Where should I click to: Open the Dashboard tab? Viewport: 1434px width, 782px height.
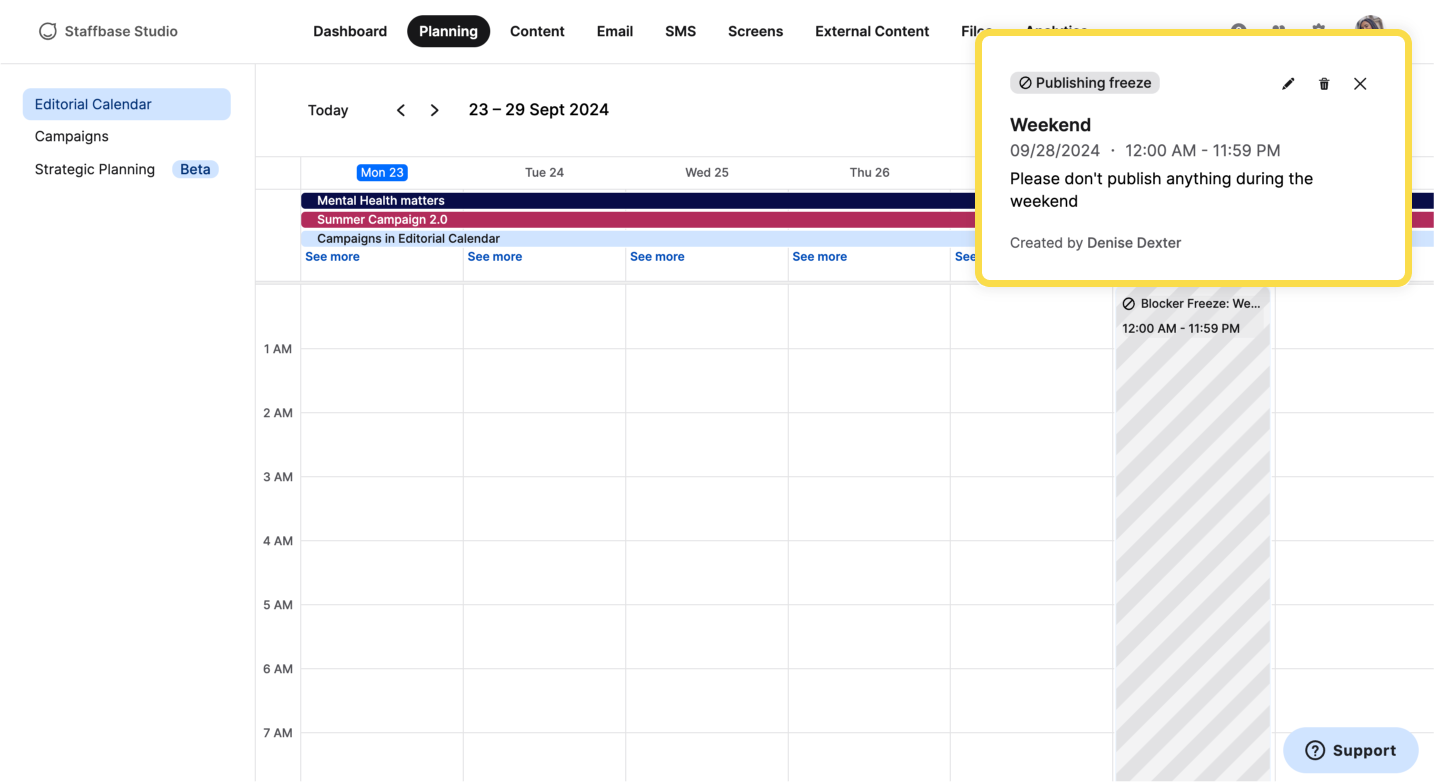click(x=350, y=31)
